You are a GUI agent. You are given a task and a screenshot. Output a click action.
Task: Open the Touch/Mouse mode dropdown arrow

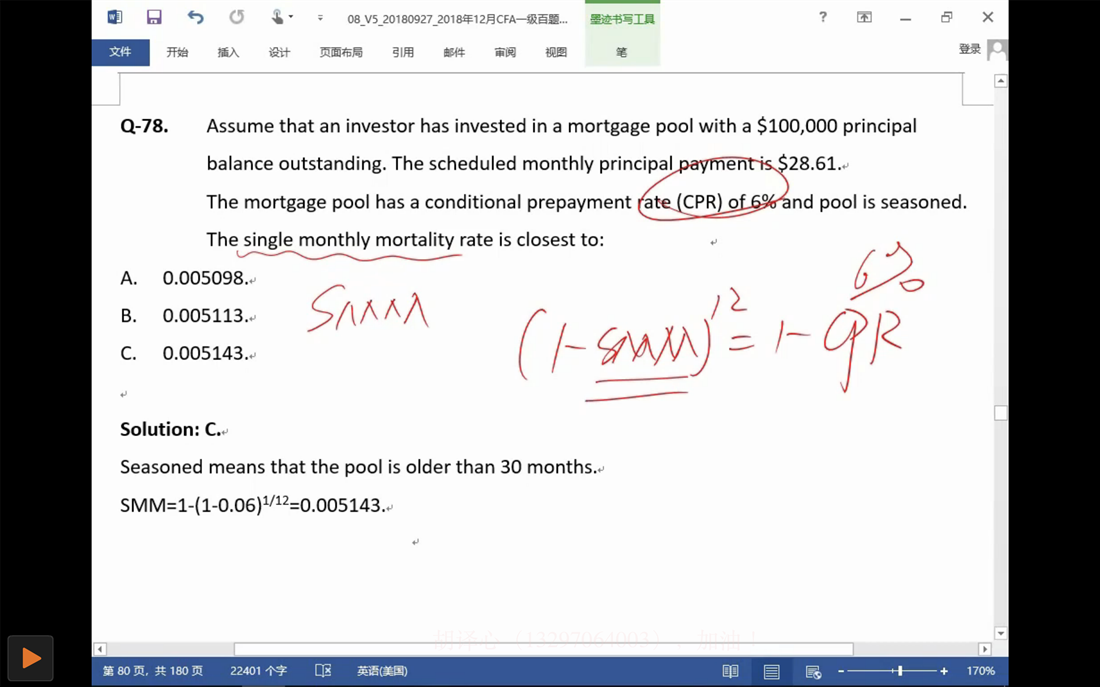click(x=291, y=17)
